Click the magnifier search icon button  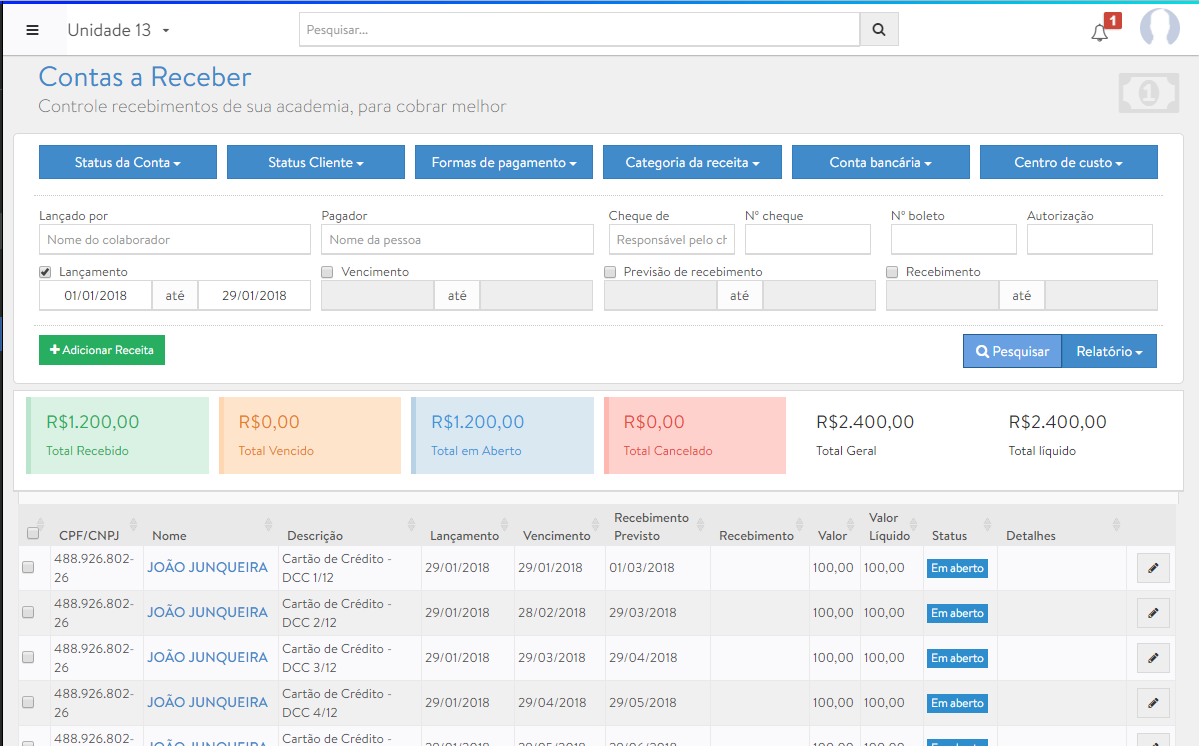[879, 30]
